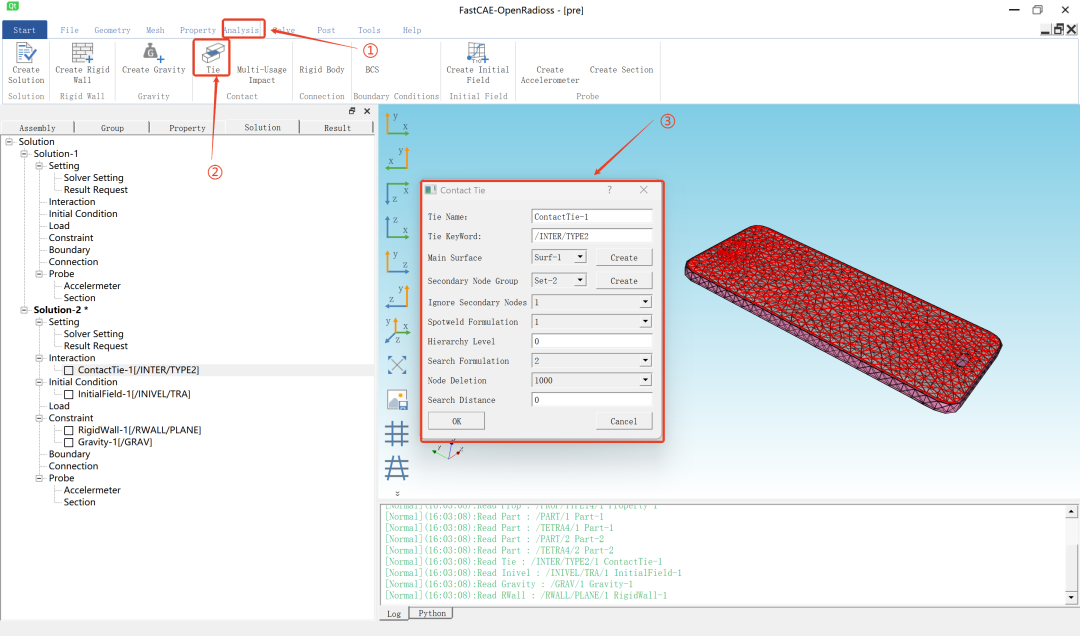
Task: Open the Search Formulation dropdown
Action: [645, 360]
